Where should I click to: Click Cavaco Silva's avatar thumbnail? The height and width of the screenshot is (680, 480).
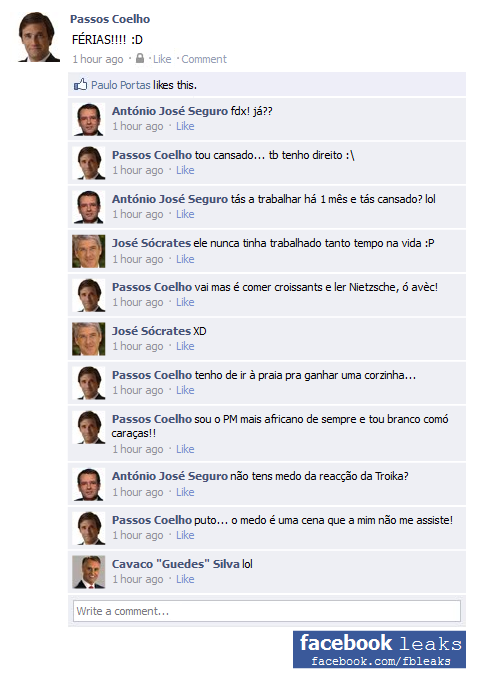click(88, 572)
